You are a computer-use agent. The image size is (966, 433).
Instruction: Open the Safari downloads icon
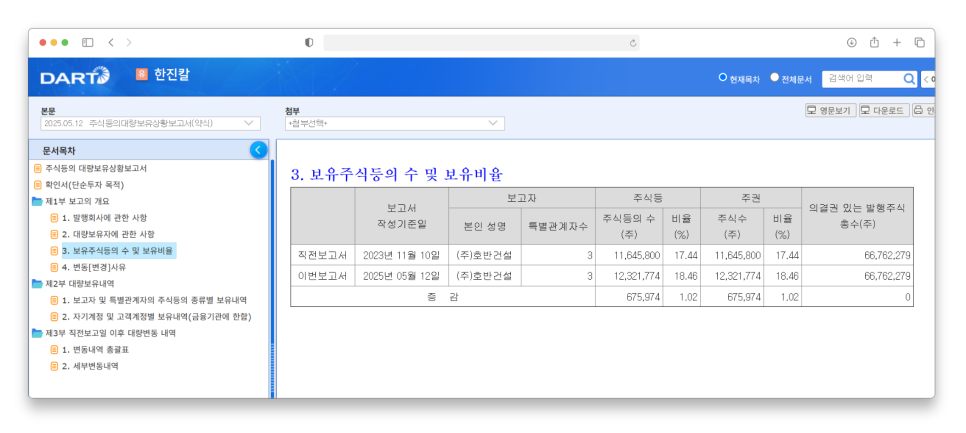coord(852,42)
